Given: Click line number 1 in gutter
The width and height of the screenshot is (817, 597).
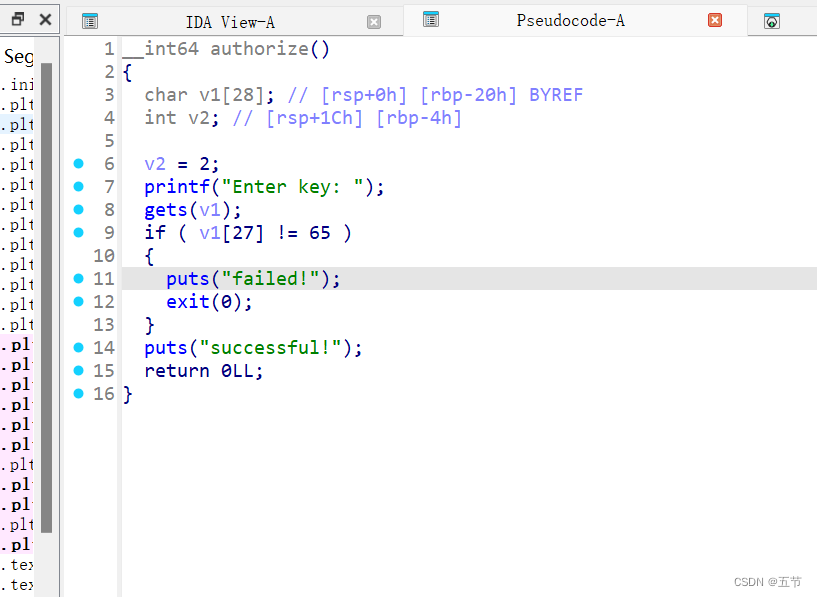Looking at the screenshot, I should click(x=109, y=49).
